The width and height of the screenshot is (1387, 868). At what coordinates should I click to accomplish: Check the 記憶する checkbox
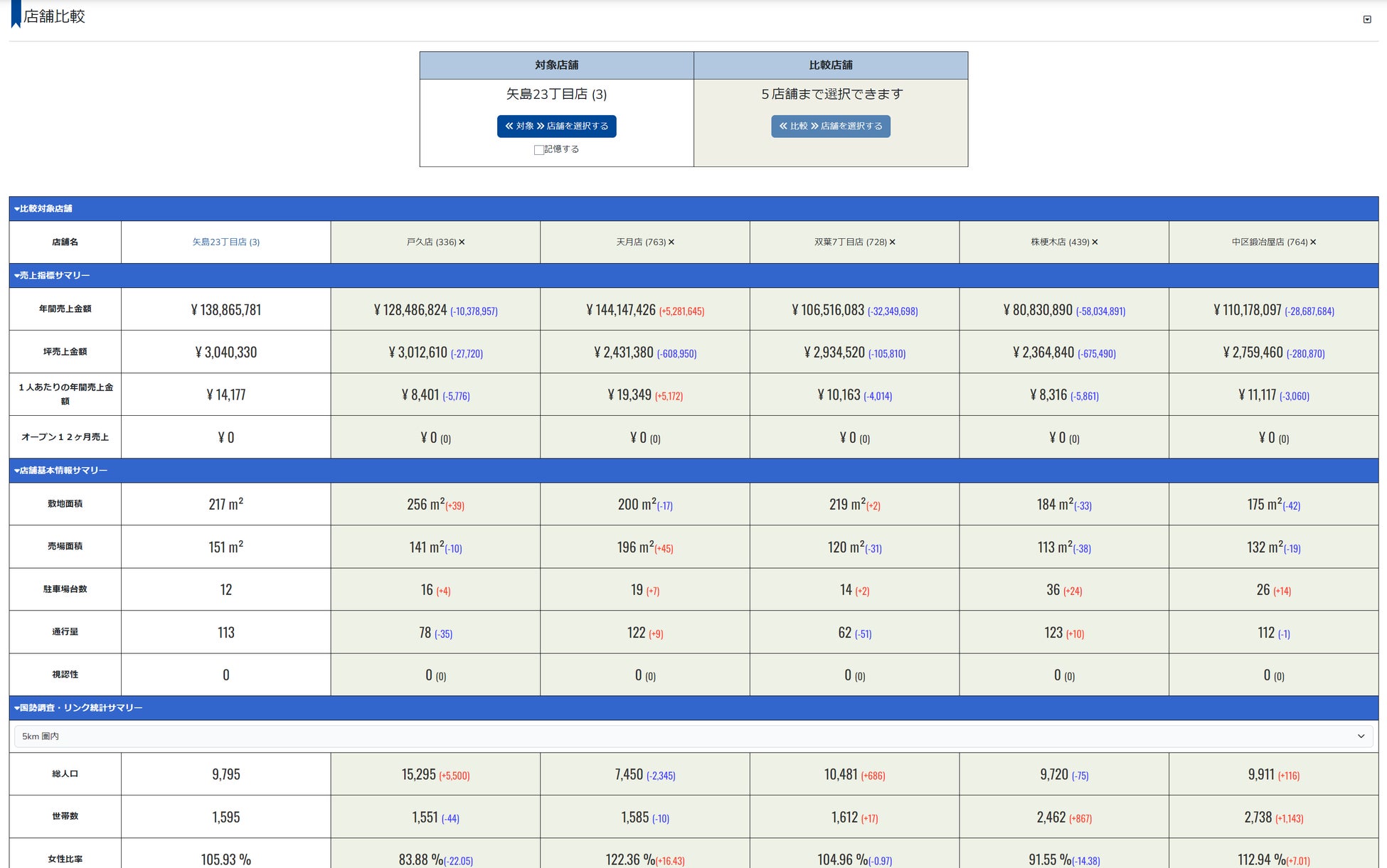point(538,150)
